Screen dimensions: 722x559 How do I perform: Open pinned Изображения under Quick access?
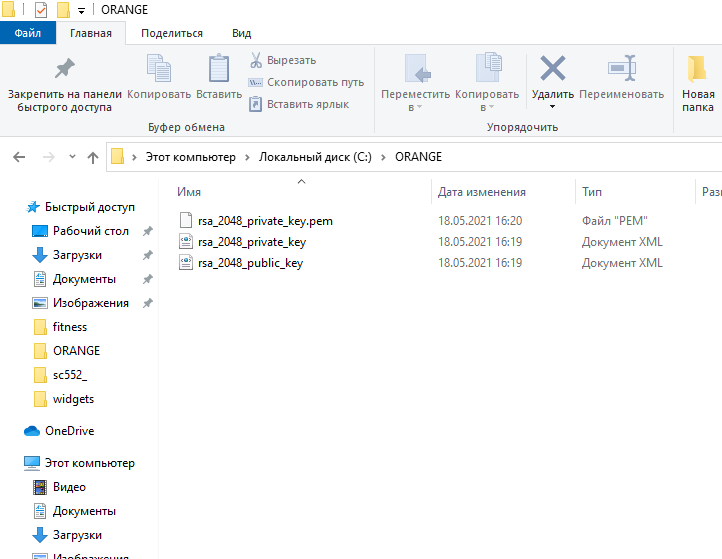(91, 303)
